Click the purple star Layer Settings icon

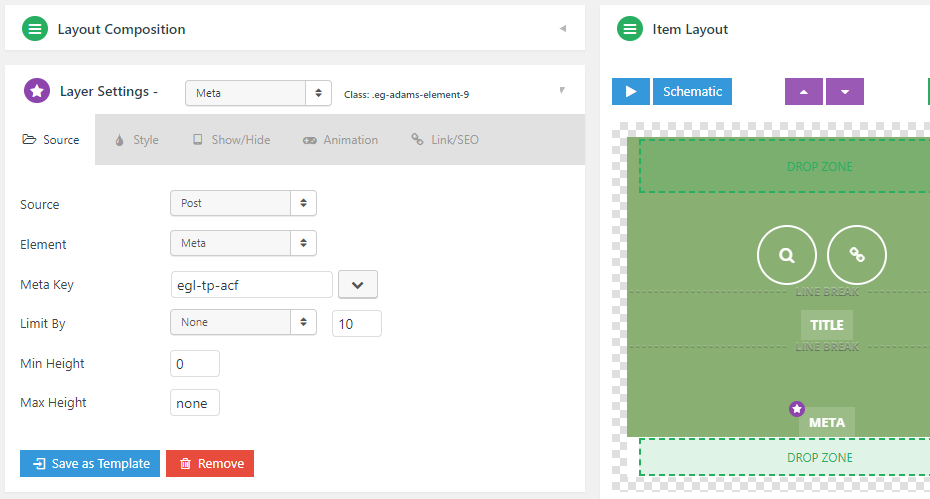[37, 91]
